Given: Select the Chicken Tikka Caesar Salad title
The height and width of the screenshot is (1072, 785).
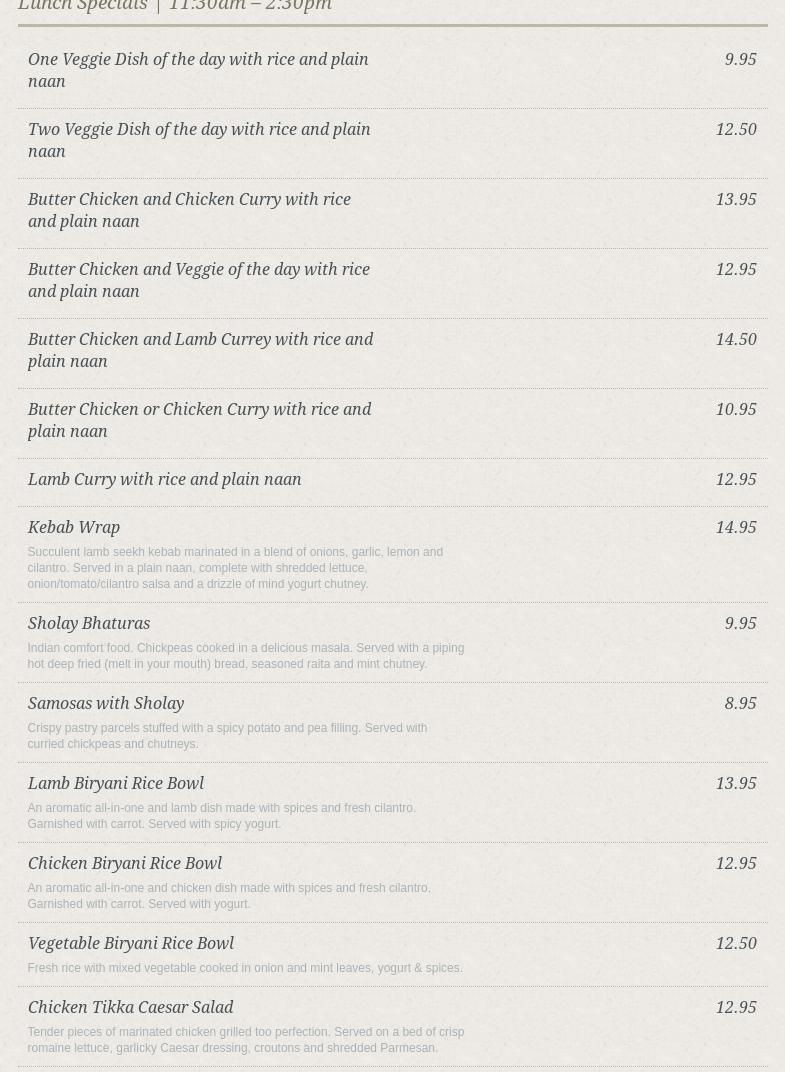Looking at the screenshot, I should coord(130,1008).
